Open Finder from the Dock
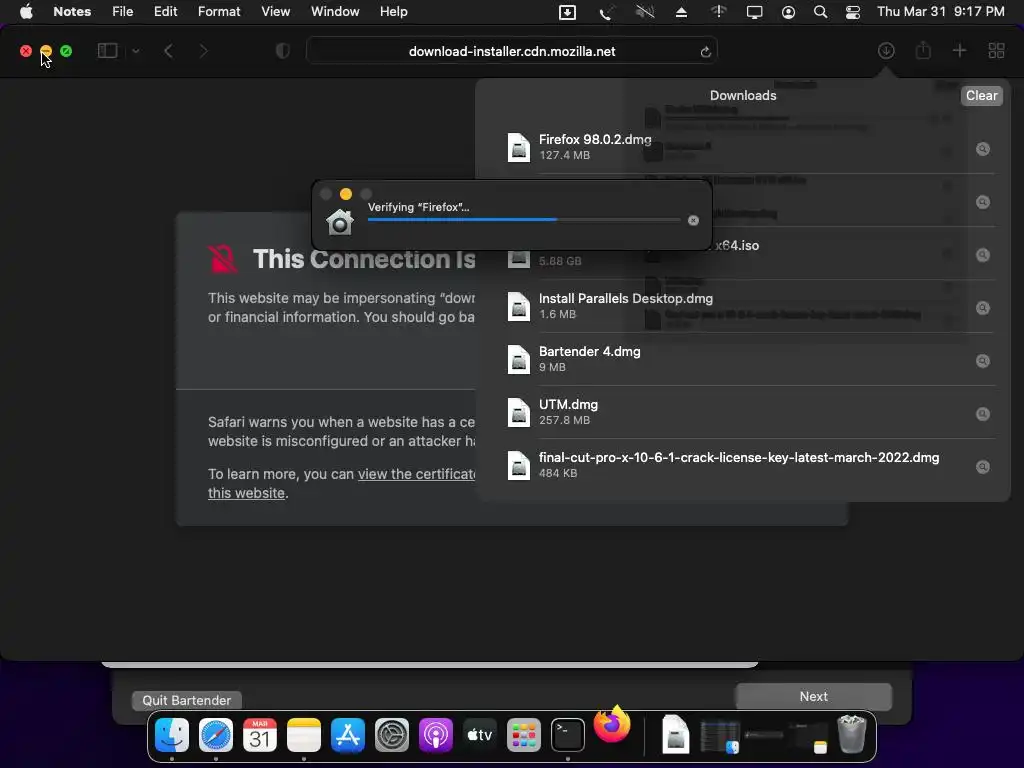Viewport: 1024px width, 768px height. point(172,735)
